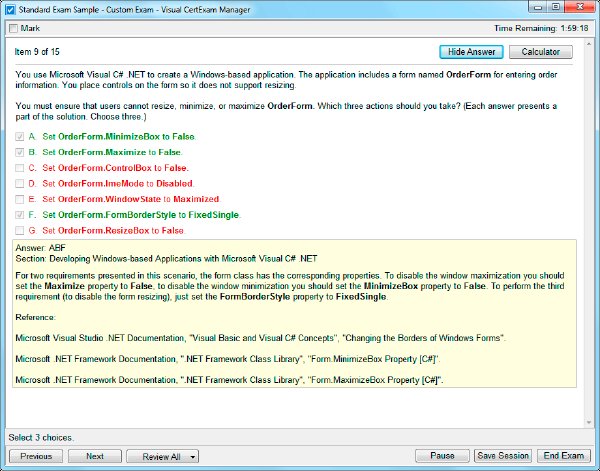Click the Section line in answer panel
Viewport: 600px width, 471px height.
[166, 259]
